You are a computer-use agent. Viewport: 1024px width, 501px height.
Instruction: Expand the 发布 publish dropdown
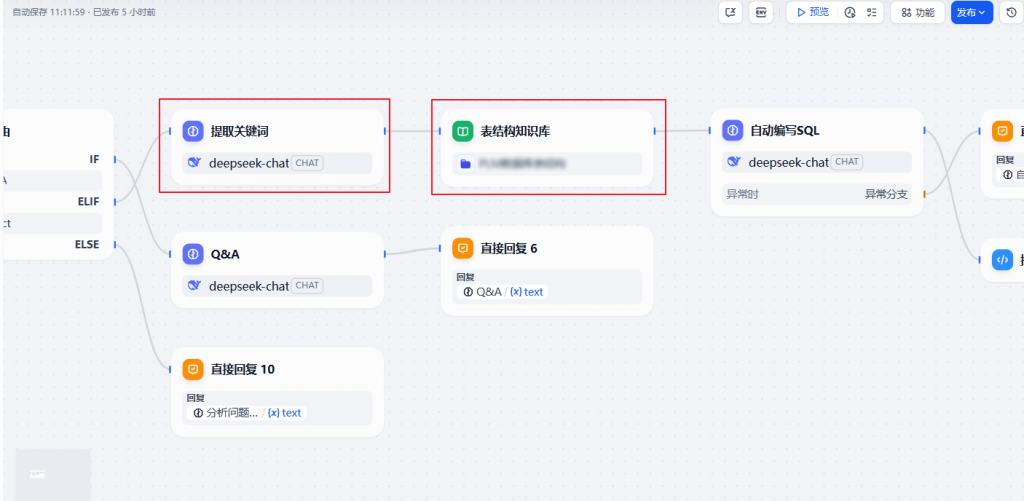coord(971,12)
